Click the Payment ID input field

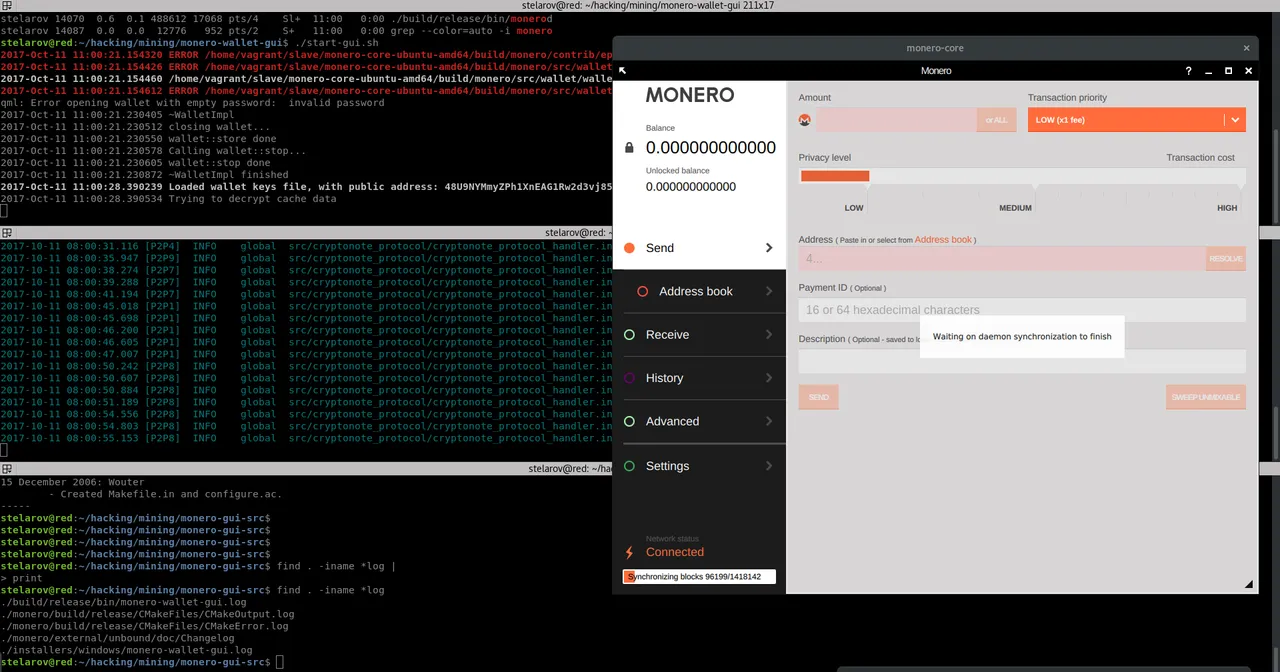point(1022,310)
